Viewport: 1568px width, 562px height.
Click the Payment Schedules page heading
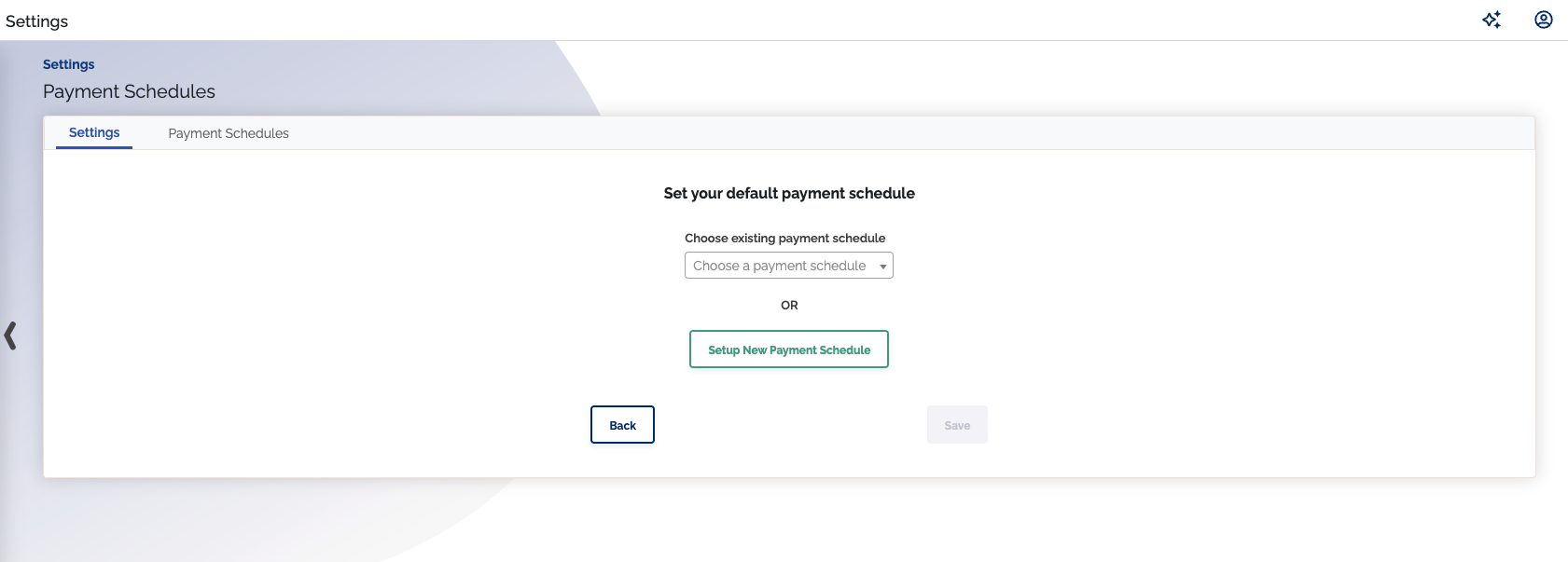(129, 90)
